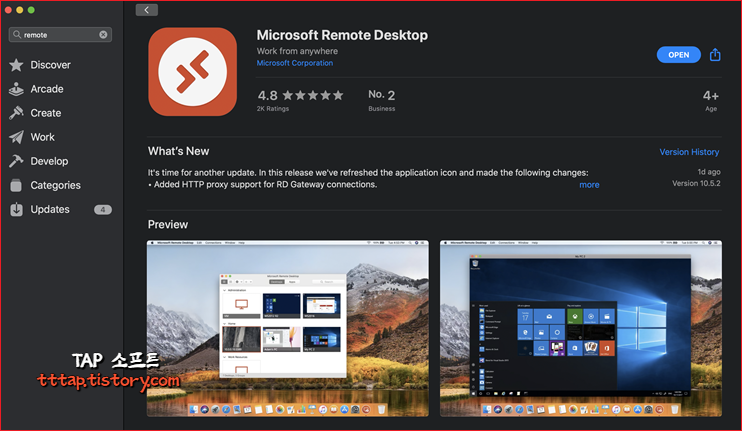Click the green maximize window button

click(x=31, y=10)
